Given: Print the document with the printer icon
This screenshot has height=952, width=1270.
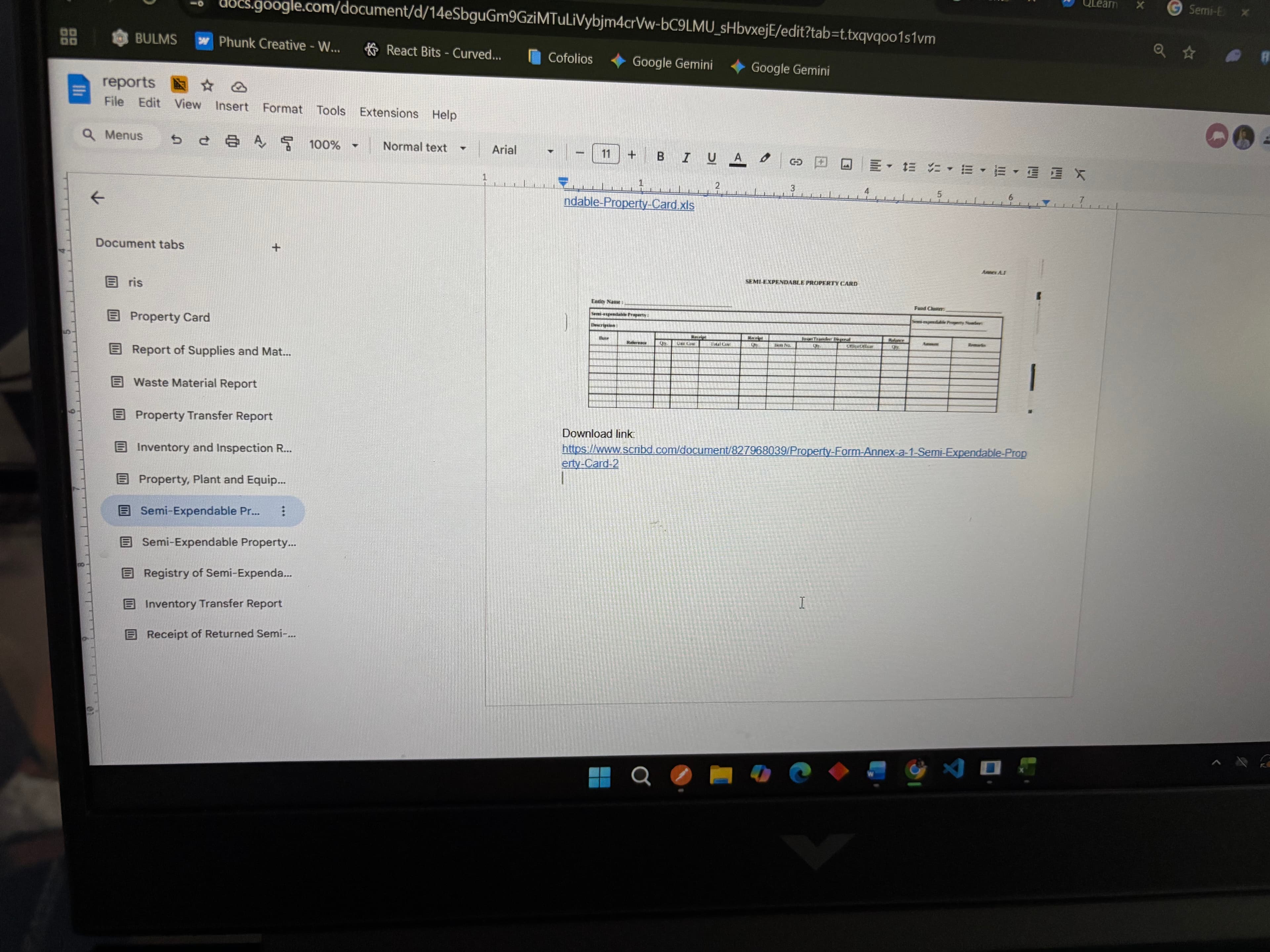Looking at the screenshot, I should 232,141.
